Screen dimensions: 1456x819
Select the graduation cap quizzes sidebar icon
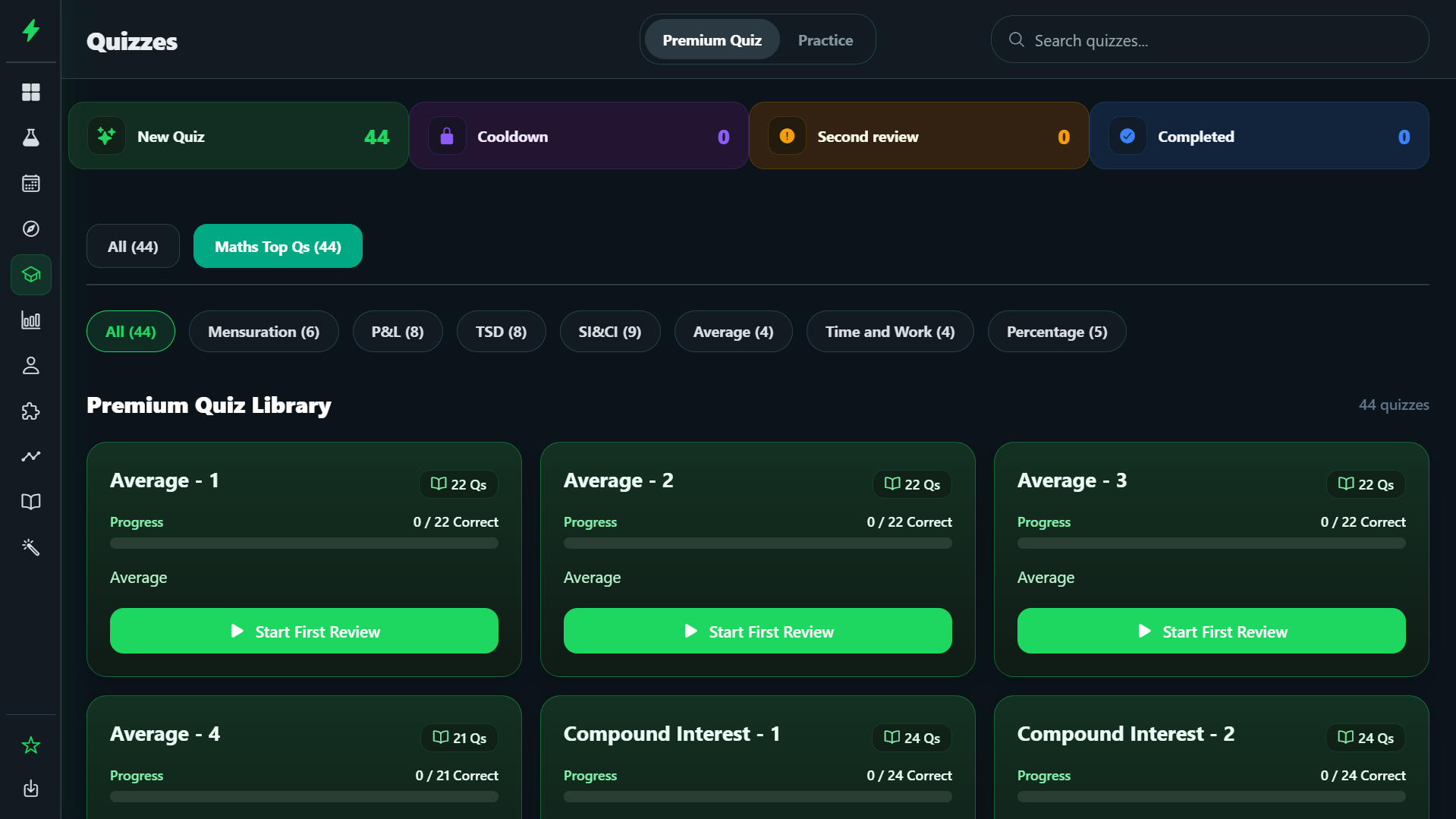31,275
